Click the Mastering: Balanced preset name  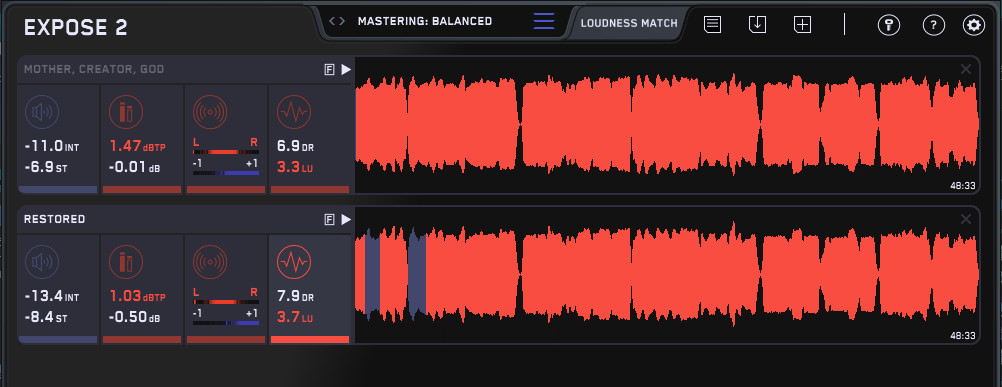tap(425, 21)
